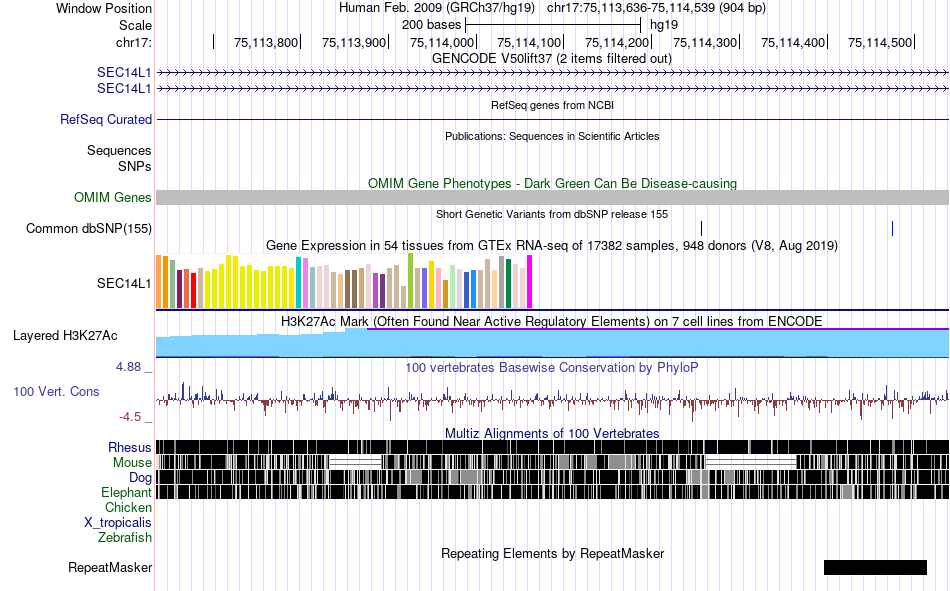Image resolution: width=950 pixels, height=591 pixels.
Task: Click the PhyloP conservation wiggle plot
Action: [553, 400]
